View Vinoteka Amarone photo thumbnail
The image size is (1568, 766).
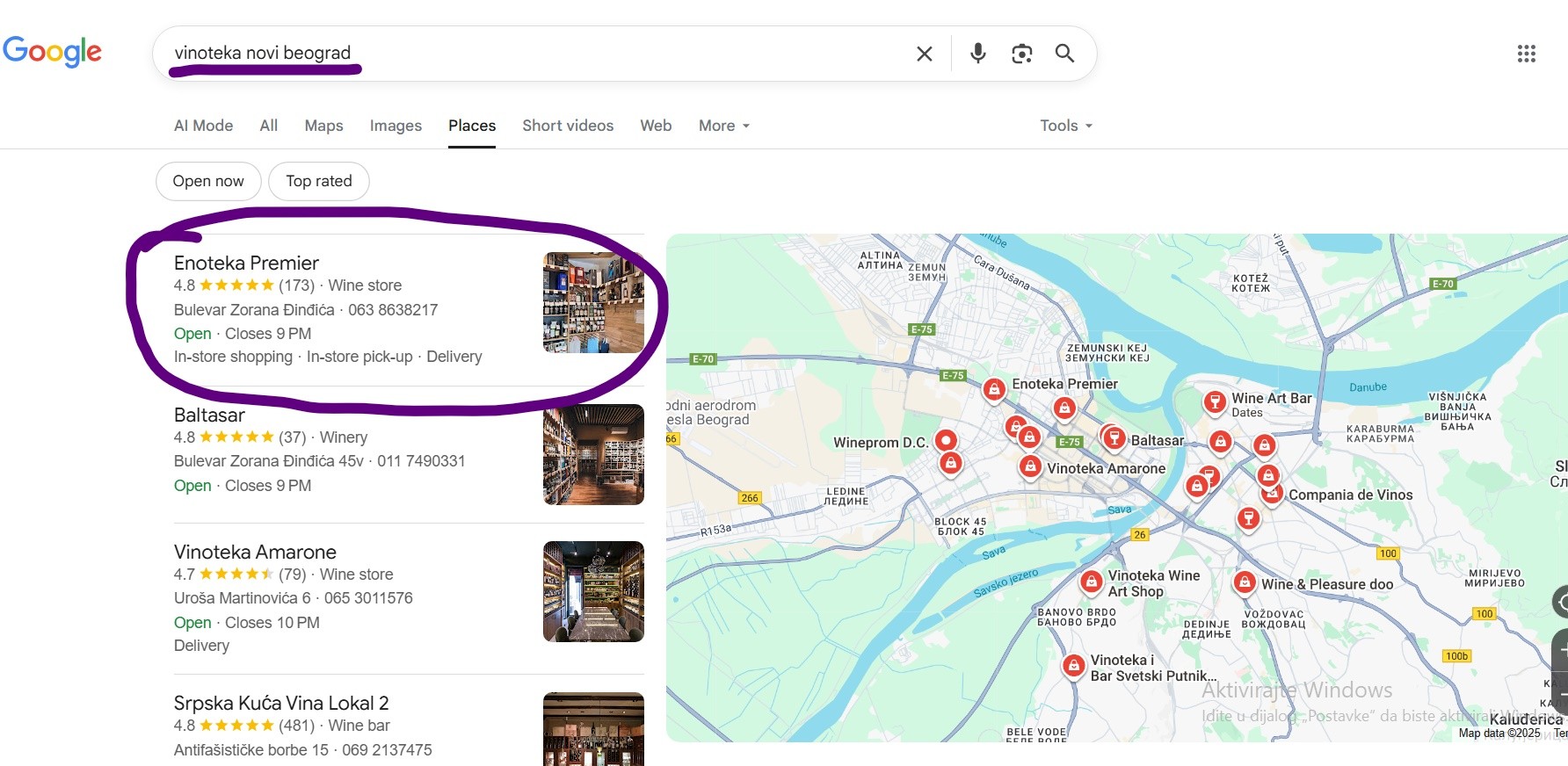593,591
